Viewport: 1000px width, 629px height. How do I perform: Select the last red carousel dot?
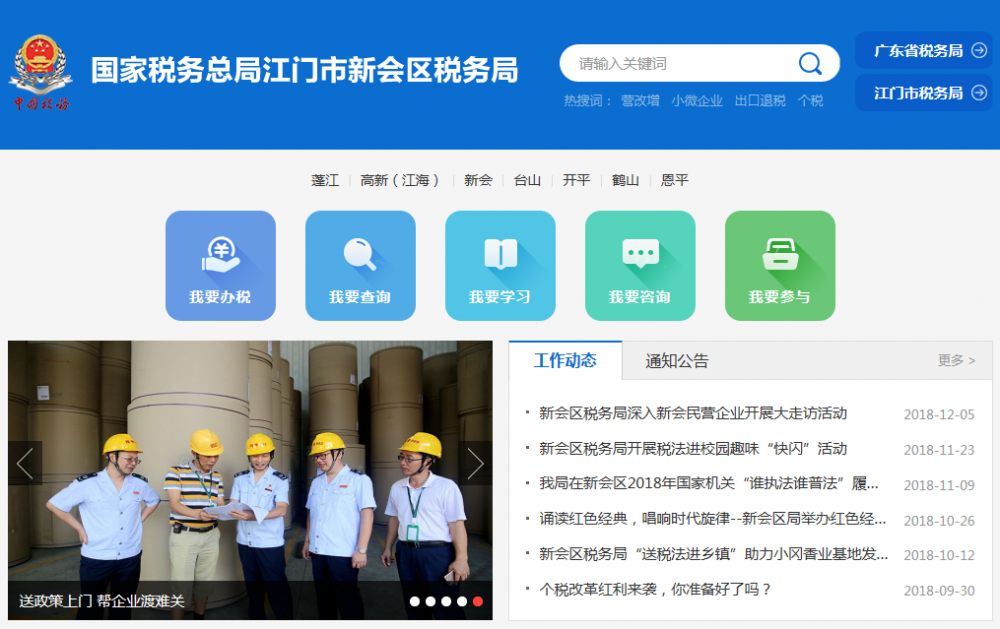(478, 601)
